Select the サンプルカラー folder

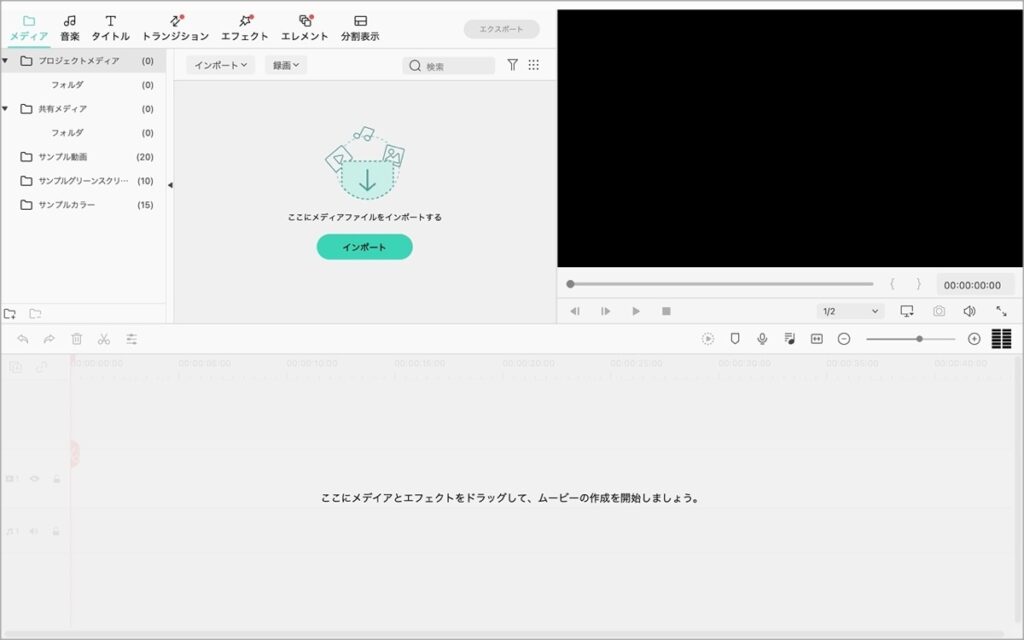tap(85, 205)
